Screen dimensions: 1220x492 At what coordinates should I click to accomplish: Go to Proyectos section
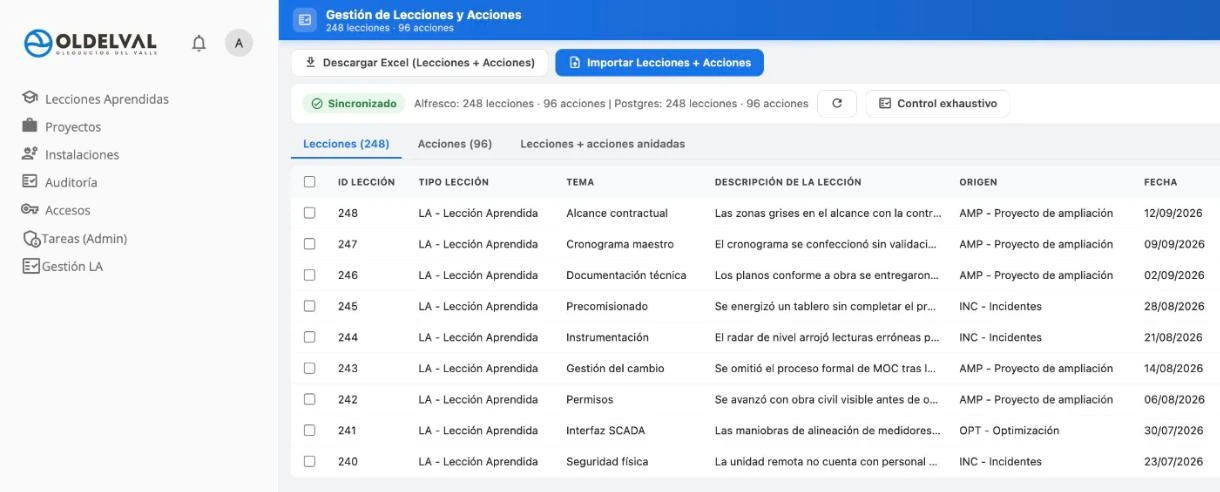(x=73, y=127)
